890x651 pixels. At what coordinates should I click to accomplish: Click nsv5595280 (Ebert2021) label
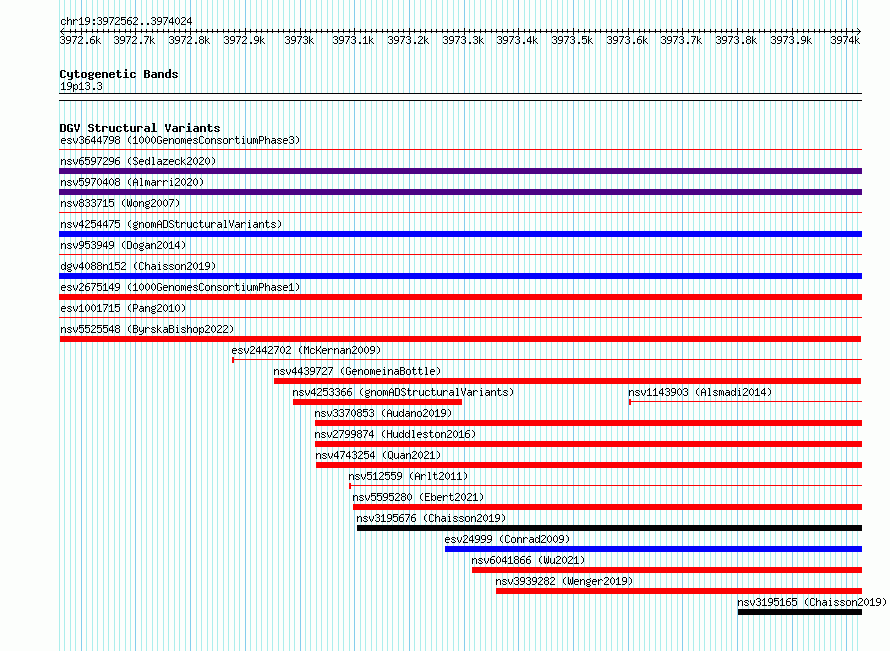[418, 497]
